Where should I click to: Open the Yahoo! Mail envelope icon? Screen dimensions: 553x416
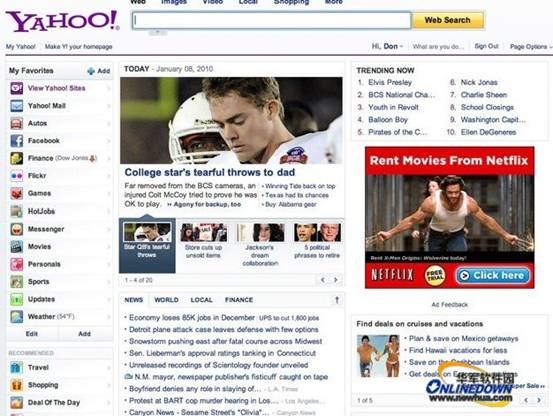[17, 106]
